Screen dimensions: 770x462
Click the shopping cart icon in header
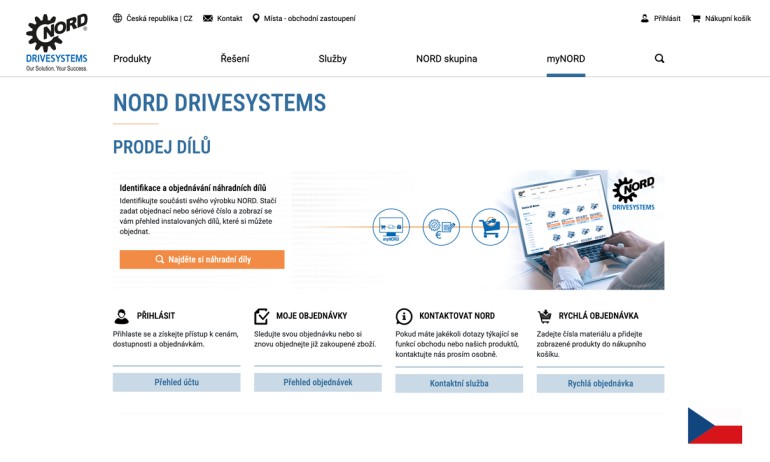(x=696, y=18)
